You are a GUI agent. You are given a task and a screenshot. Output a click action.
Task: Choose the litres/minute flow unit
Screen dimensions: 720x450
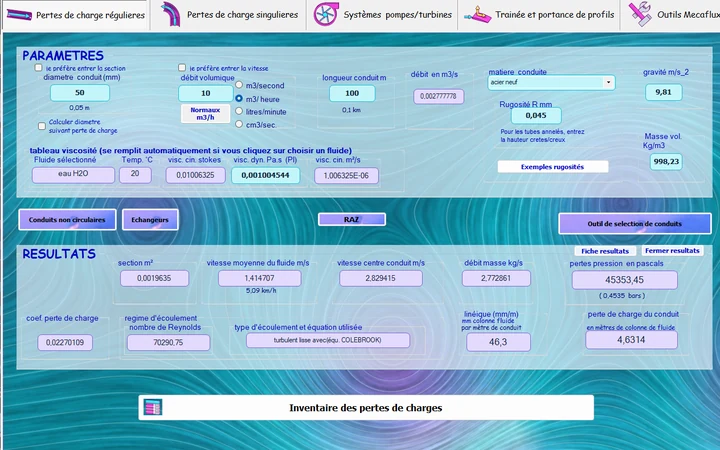pos(239,111)
